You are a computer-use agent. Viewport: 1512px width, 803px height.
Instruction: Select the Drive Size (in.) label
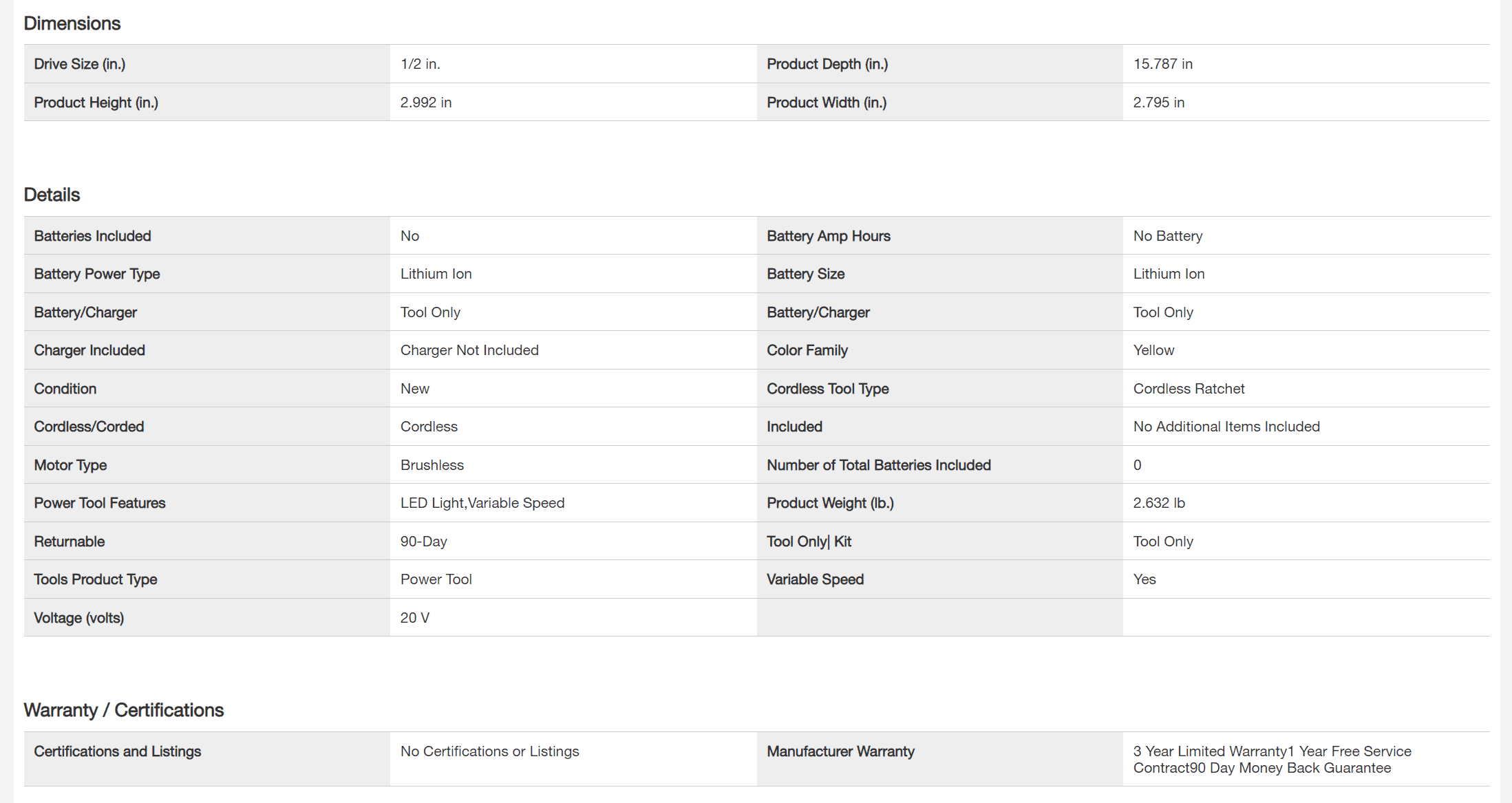coord(80,64)
